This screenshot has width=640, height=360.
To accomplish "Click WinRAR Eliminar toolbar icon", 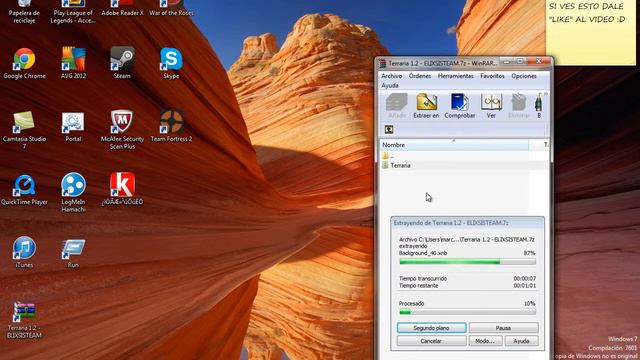I will (519, 106).
